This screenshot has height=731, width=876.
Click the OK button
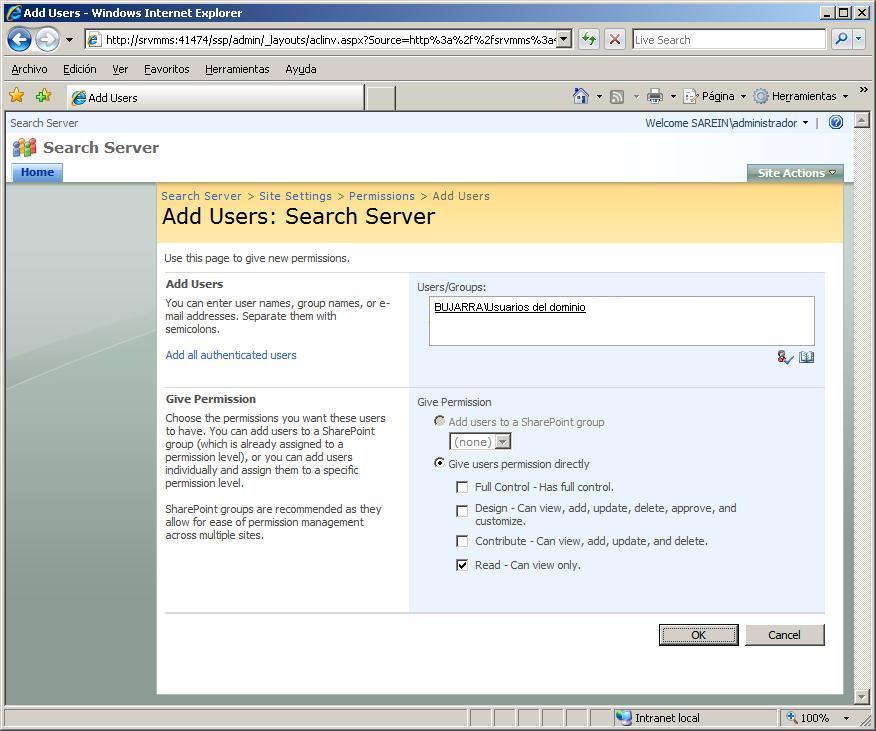tap(698, 635)
